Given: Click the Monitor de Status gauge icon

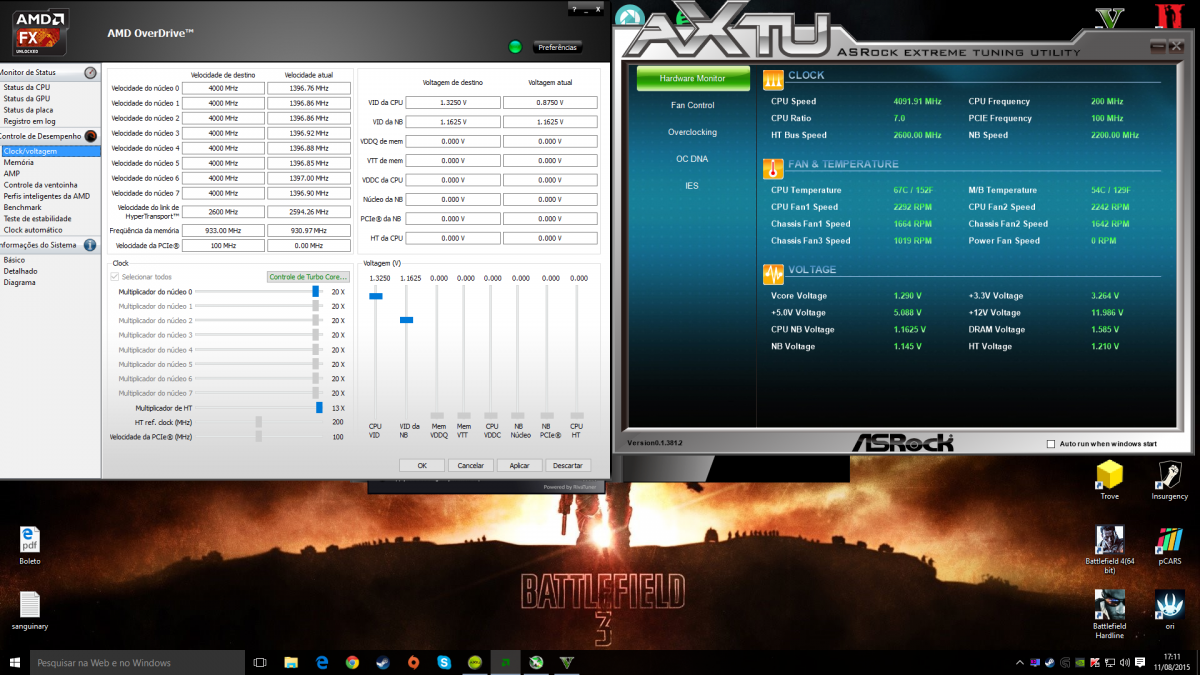Looking at the screenshot, I should point(90,73).
